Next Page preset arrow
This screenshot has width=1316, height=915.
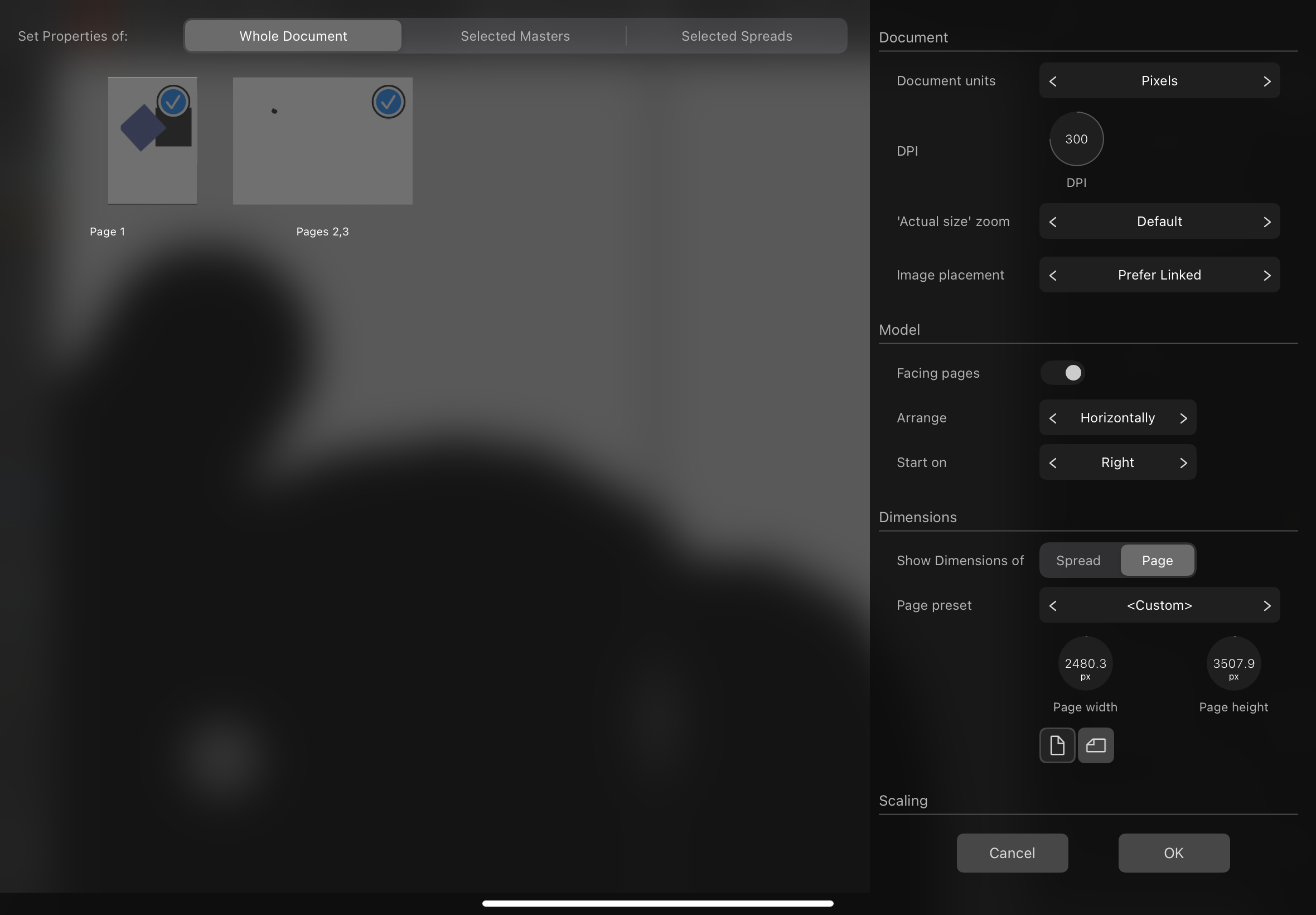pos(1267,605)
